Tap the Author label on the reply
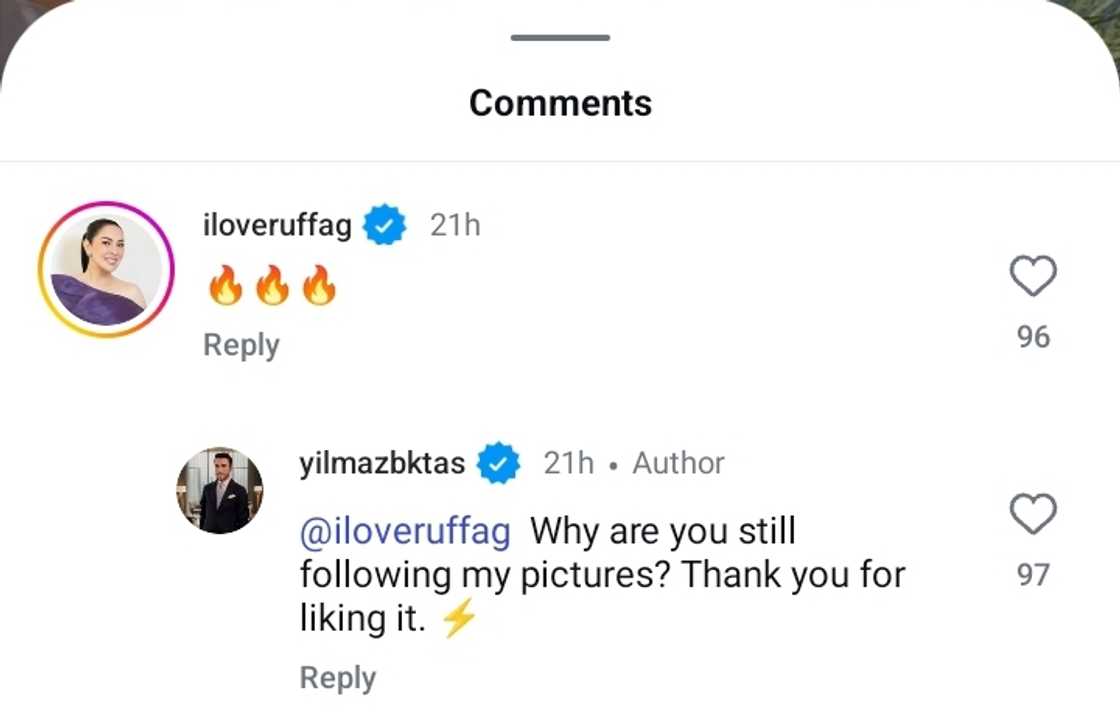Image resolution: width=1120 pixels, height=725 pixels. click(x=678, y=463)
